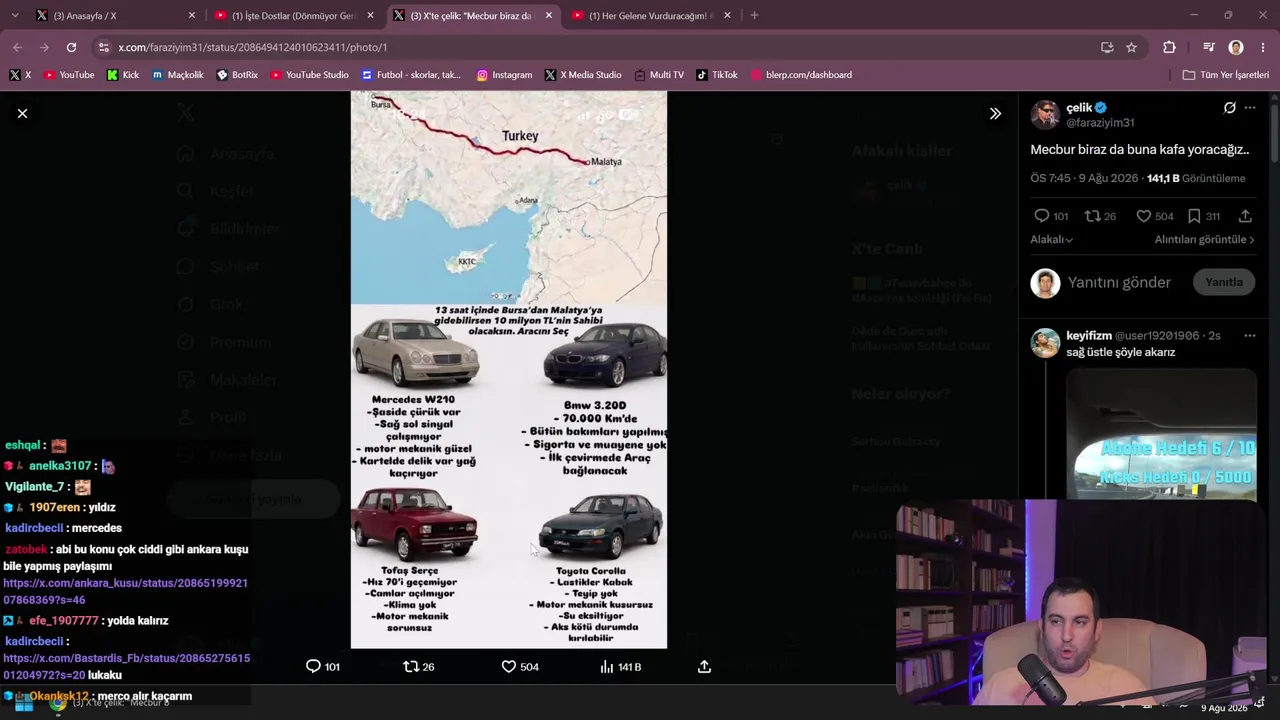Open the Chrome three-dot menu
The width and height of the screenshot is (1280, 720).
pos(1263,47)
